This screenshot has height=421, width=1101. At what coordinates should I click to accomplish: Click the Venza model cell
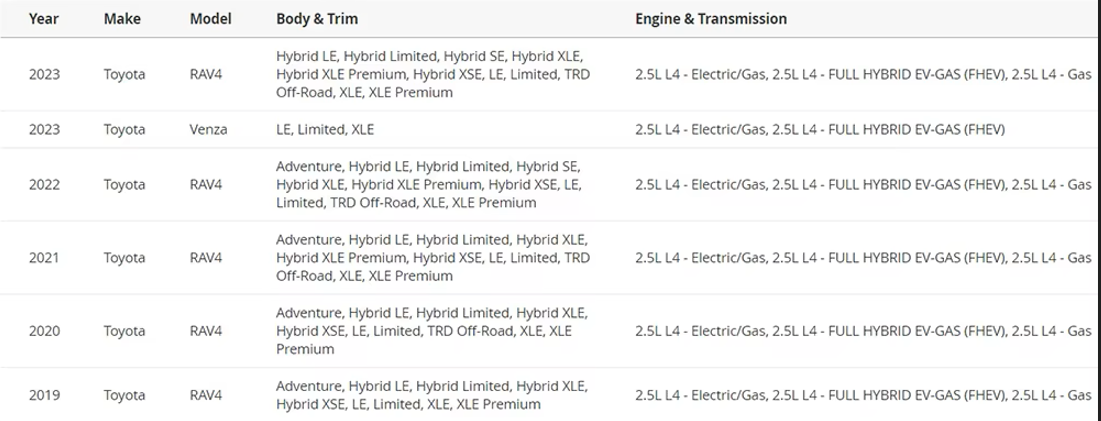pos(209,130)
